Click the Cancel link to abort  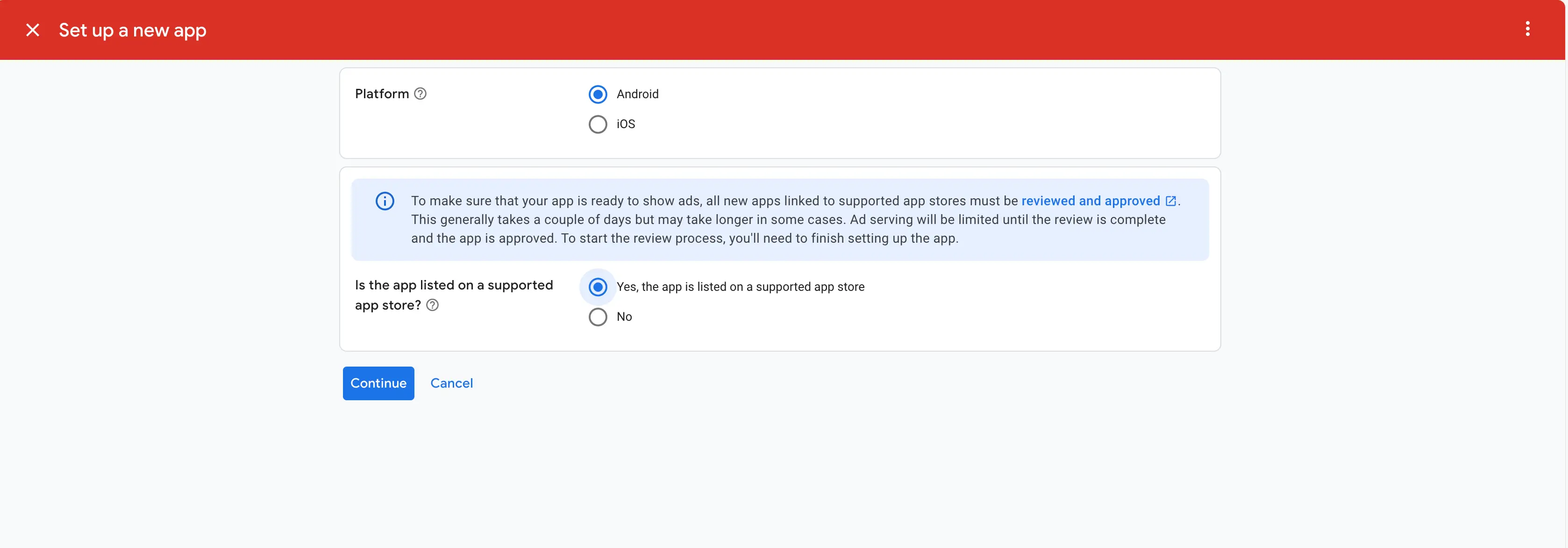click(x=451, y=383)
